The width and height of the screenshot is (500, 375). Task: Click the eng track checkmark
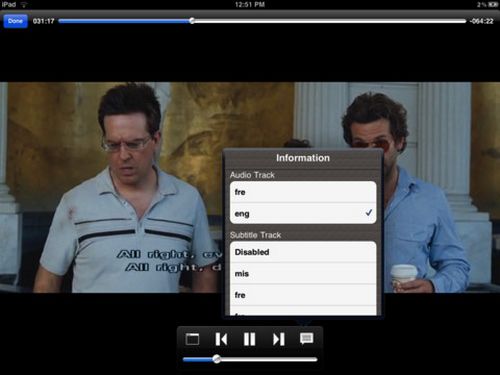[369, 213]
